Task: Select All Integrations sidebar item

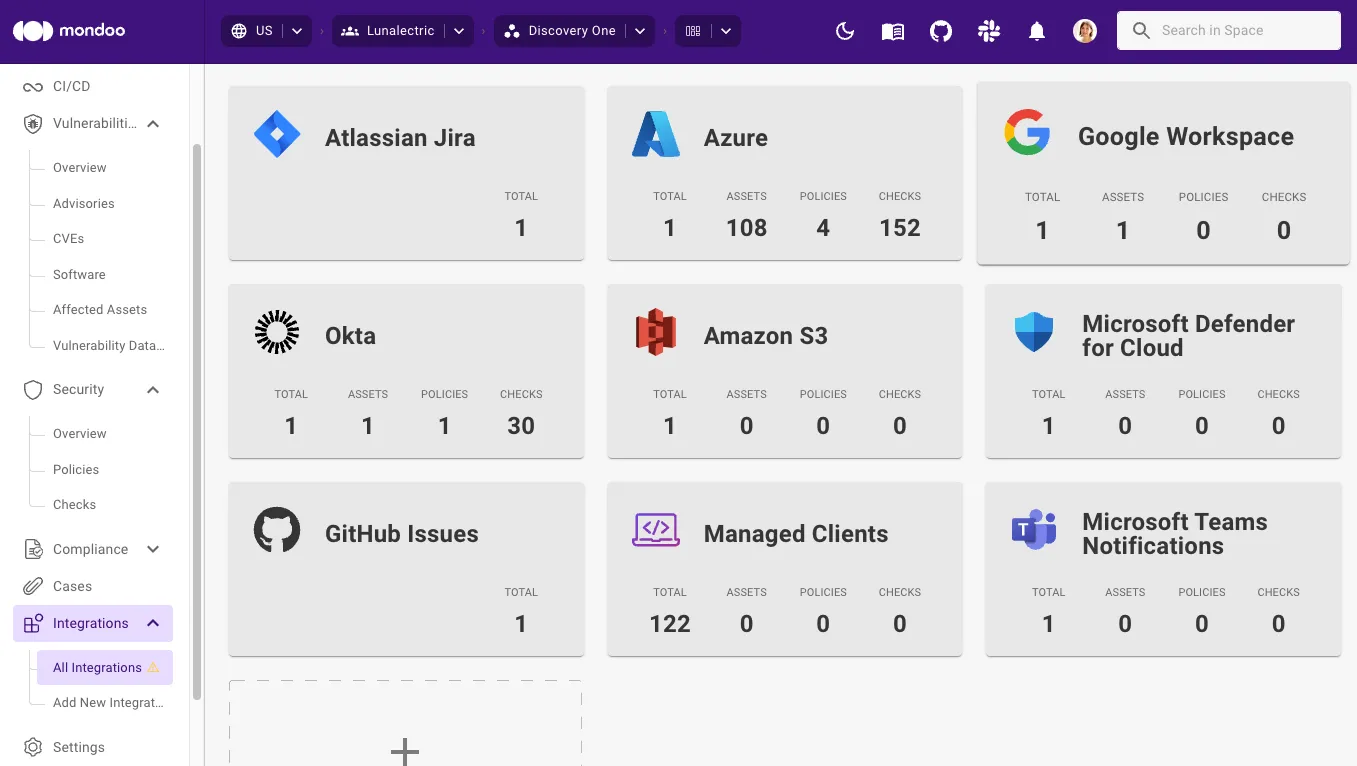Action: coord(105,668)
